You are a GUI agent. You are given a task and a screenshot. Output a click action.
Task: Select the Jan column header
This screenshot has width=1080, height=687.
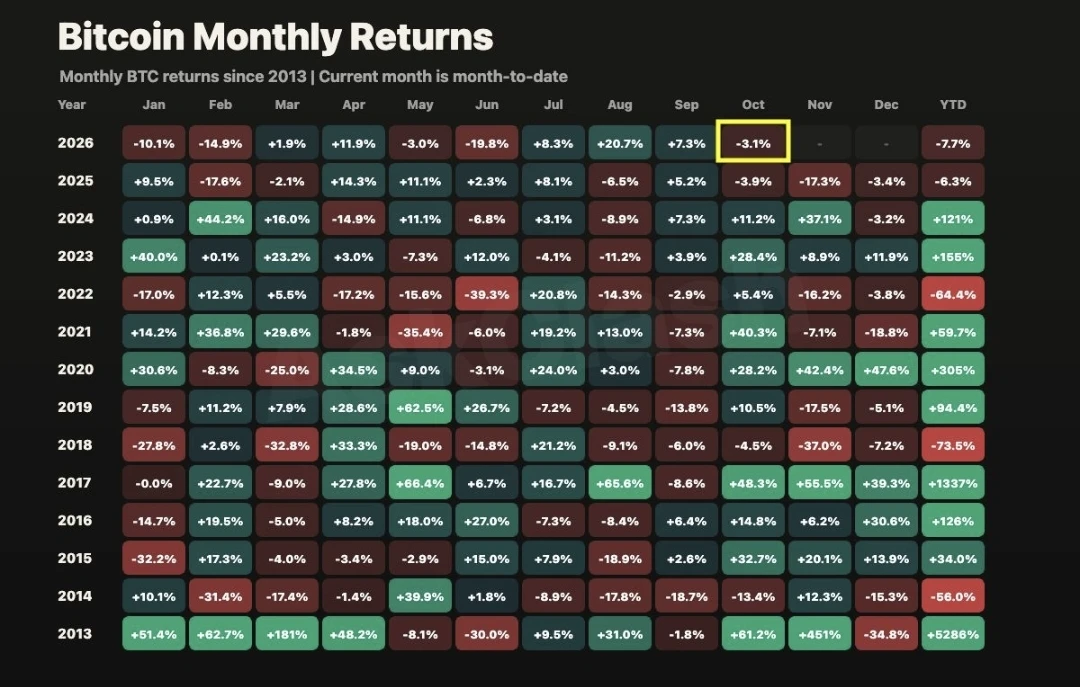(x=154, y=105)
